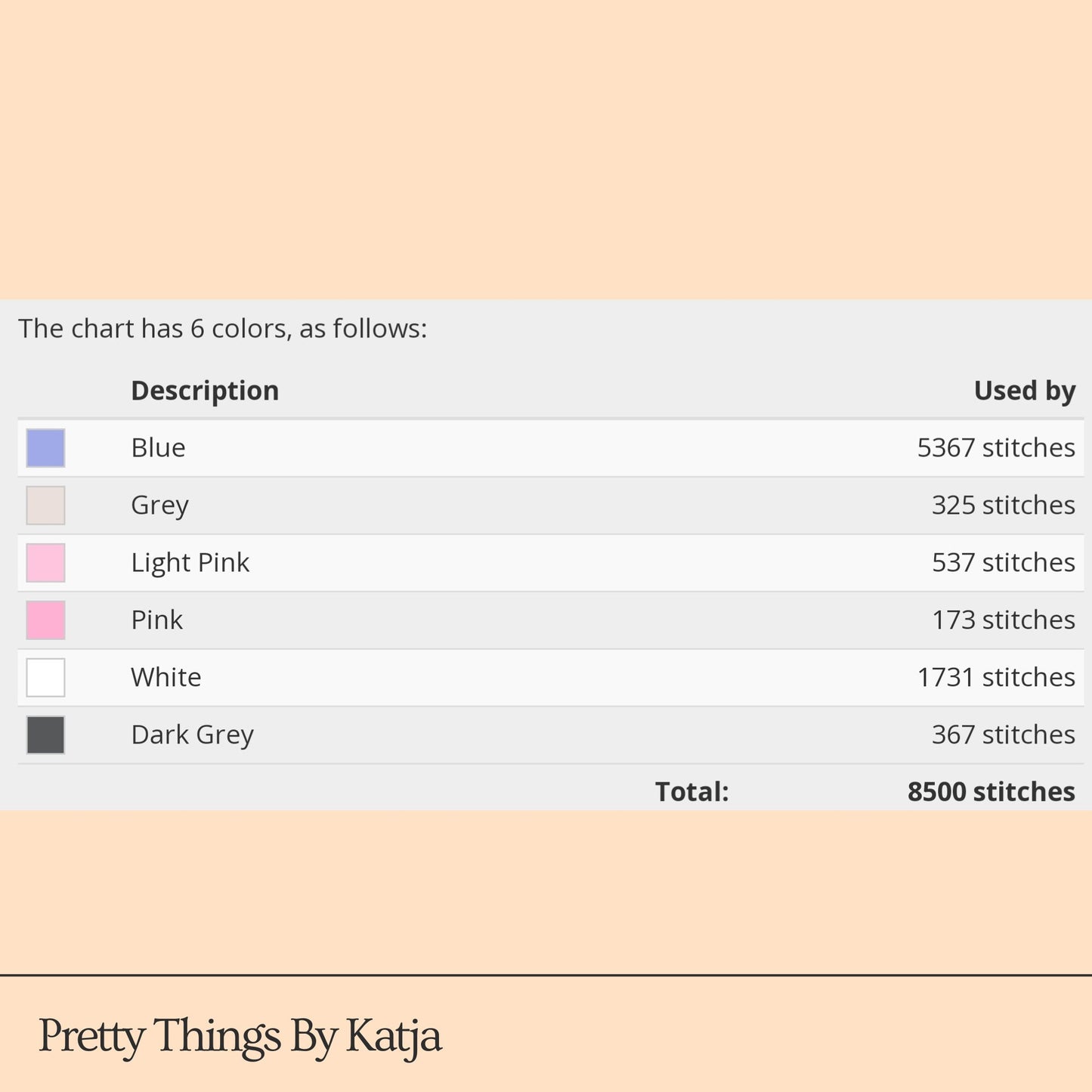
Task: Select the Blue description label
Action: (158, 447)
